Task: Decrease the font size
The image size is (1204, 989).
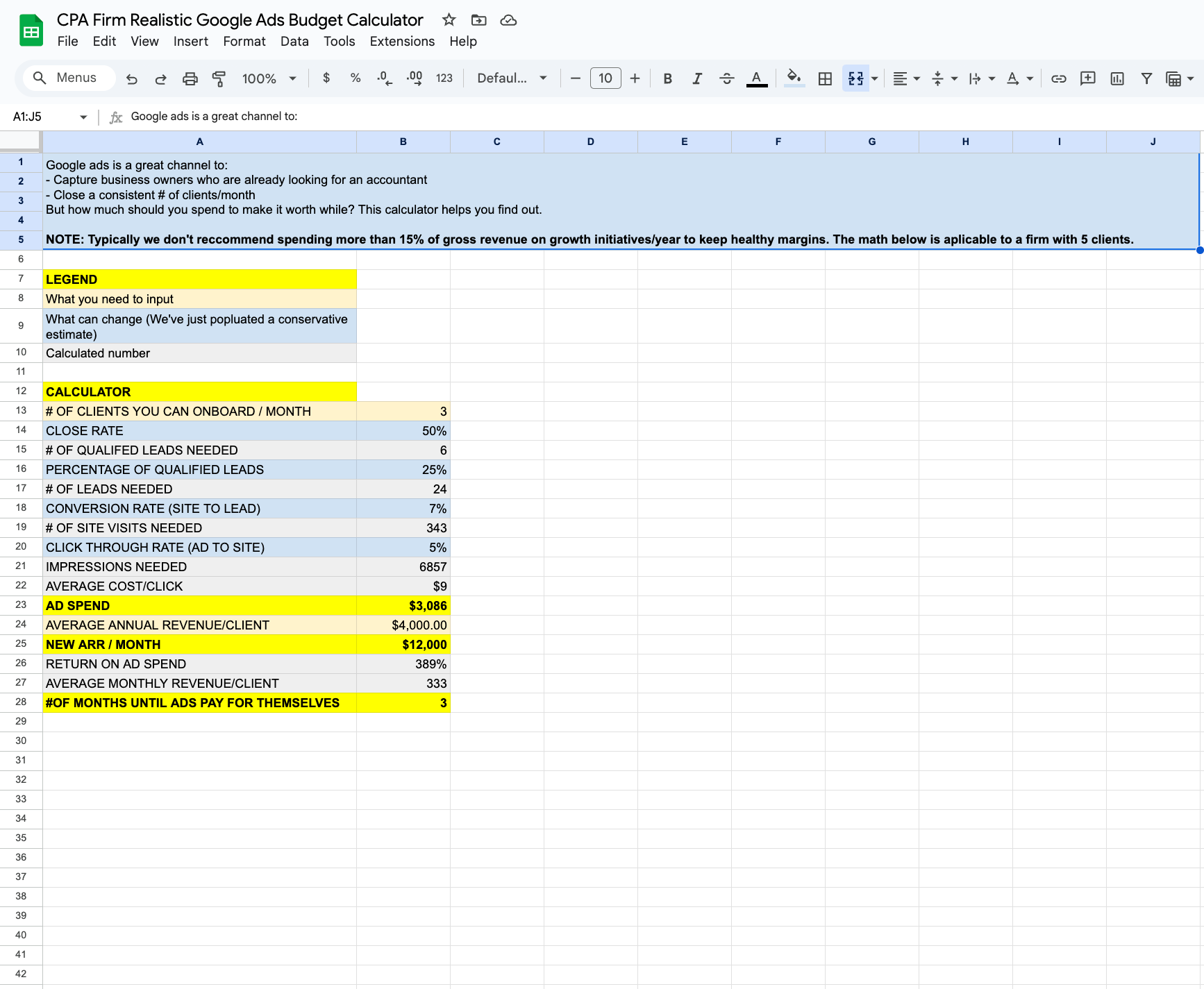Action: (x=575, y=78)
